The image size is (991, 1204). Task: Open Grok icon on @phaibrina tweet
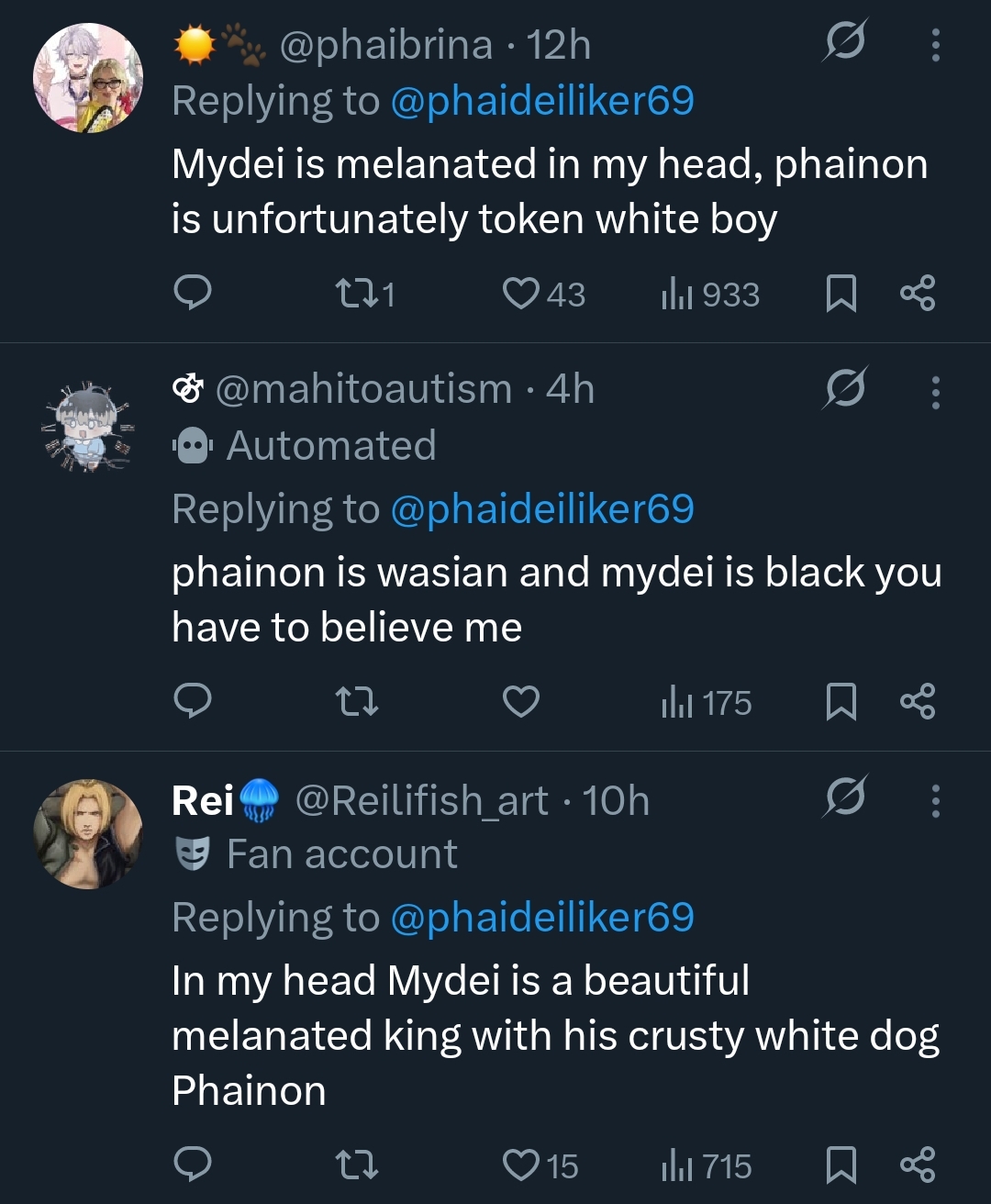(844, 40)
